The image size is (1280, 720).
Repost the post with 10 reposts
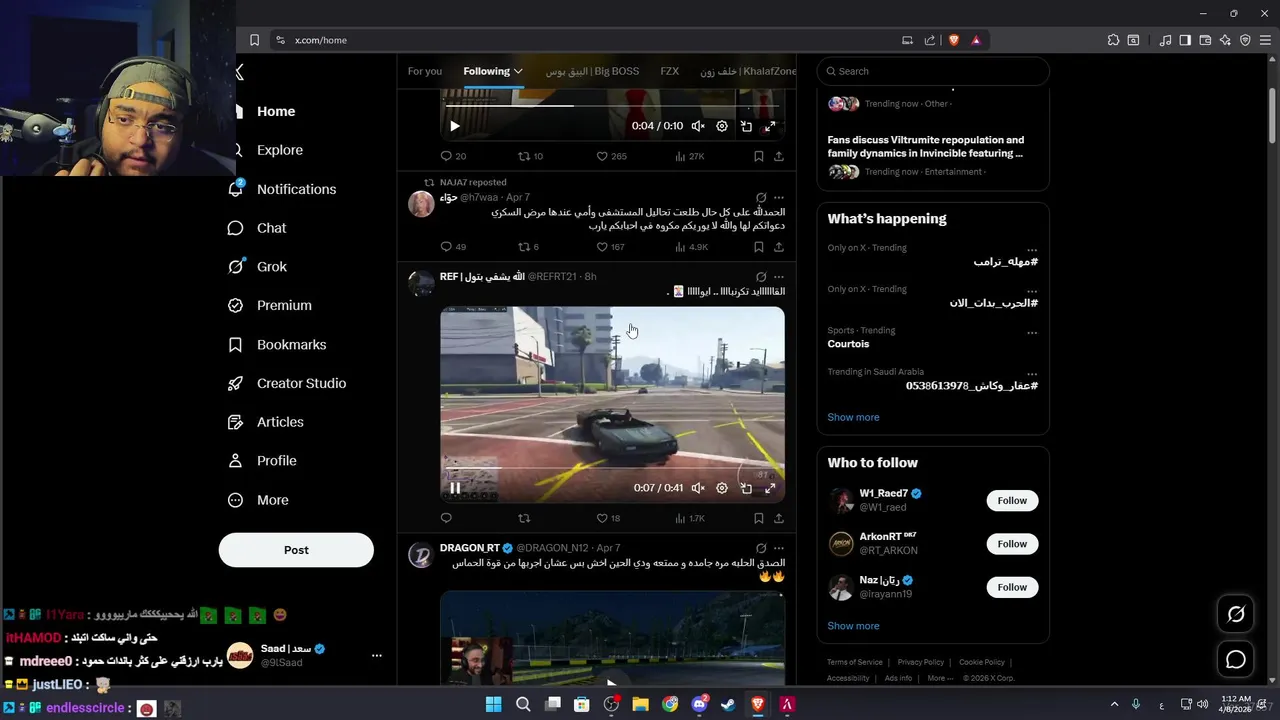click(530, 156)
